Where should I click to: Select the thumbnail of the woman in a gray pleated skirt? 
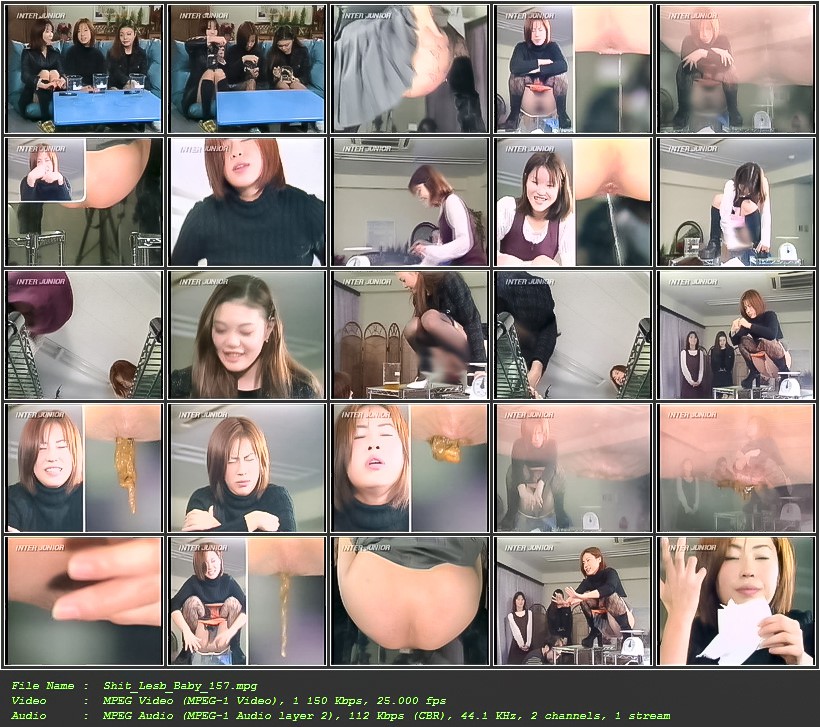pyautogui.click(x=411, y=69)
